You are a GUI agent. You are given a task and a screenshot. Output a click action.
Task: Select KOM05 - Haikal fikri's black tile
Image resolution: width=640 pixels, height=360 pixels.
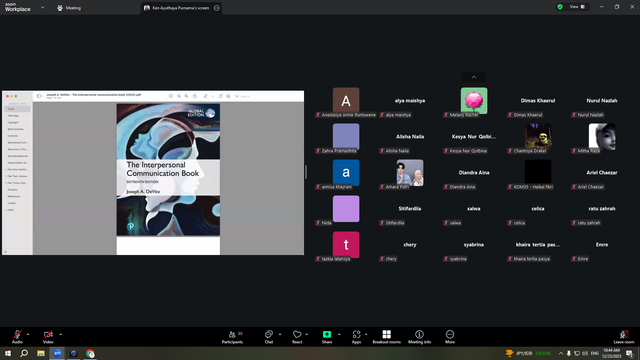(x=538, y=172)
